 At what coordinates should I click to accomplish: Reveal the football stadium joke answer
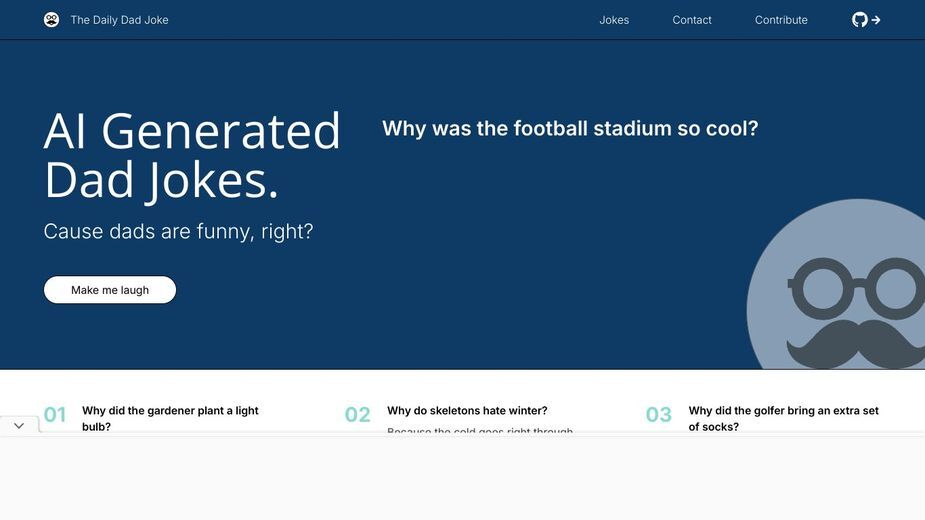point(570,128)
